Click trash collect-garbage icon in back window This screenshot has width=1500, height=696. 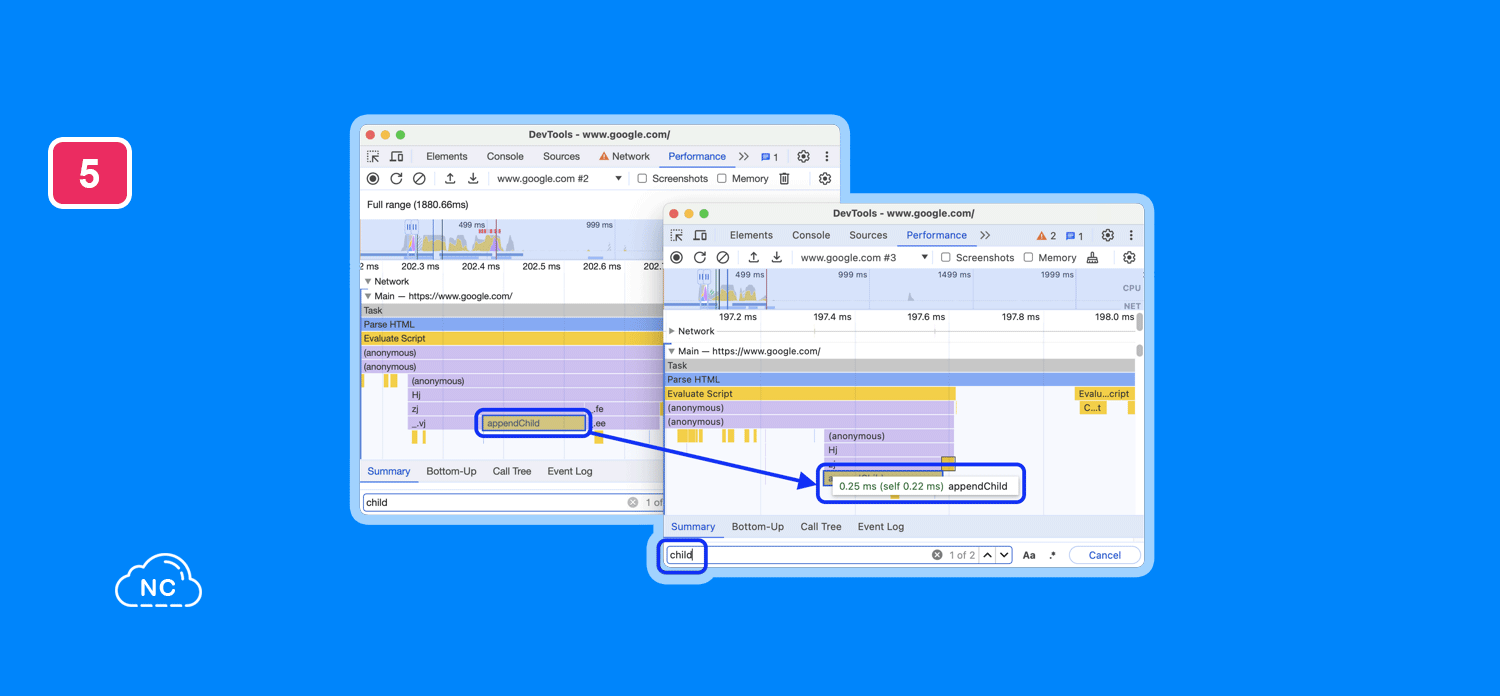(784, 179)
